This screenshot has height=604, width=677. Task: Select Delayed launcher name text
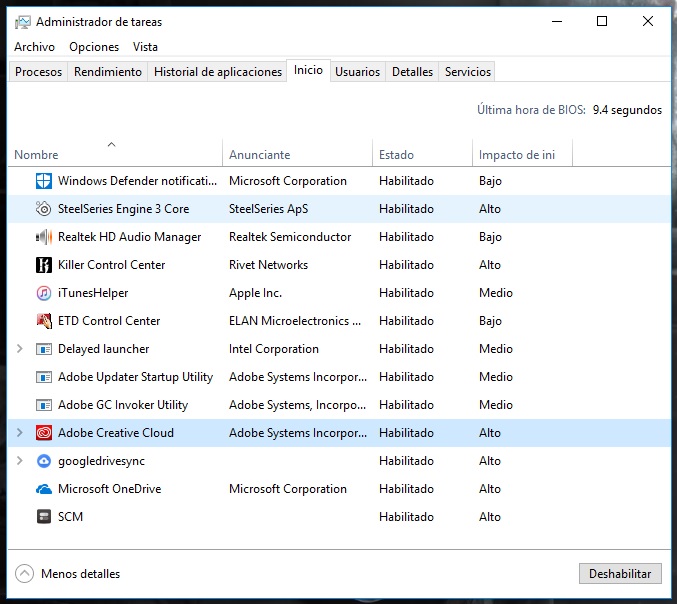coord(104,349)
